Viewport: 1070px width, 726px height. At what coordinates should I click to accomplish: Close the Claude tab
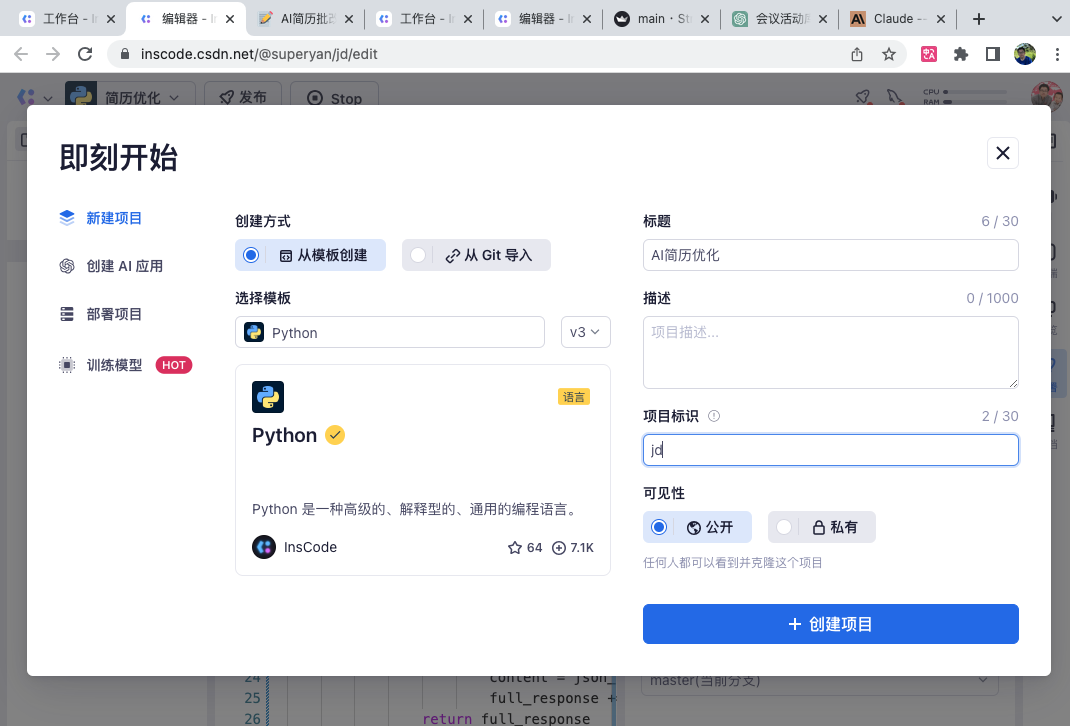click(x=941, y=19)
